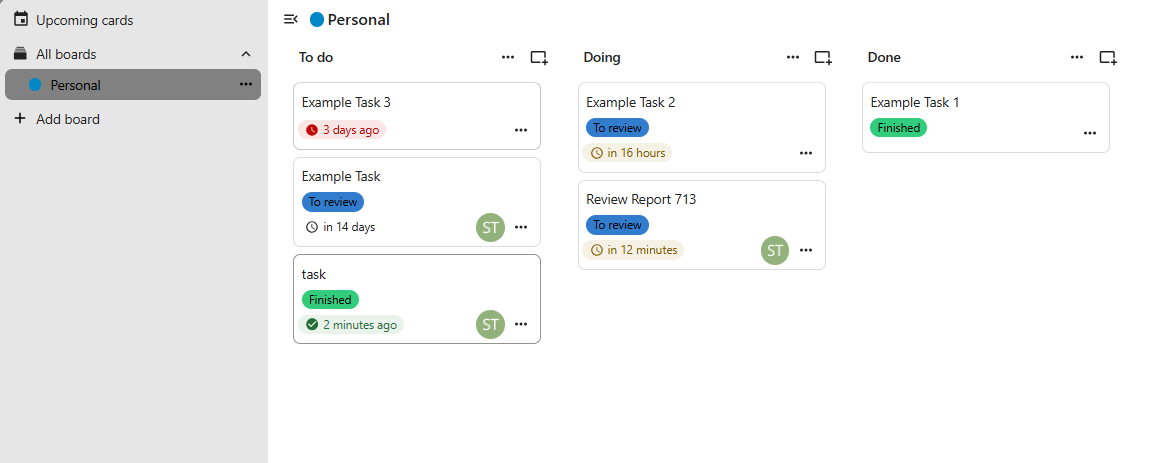Click the Add board button
The width and height of the screenshot is (1162, 463).
click(x=58, y=119)
